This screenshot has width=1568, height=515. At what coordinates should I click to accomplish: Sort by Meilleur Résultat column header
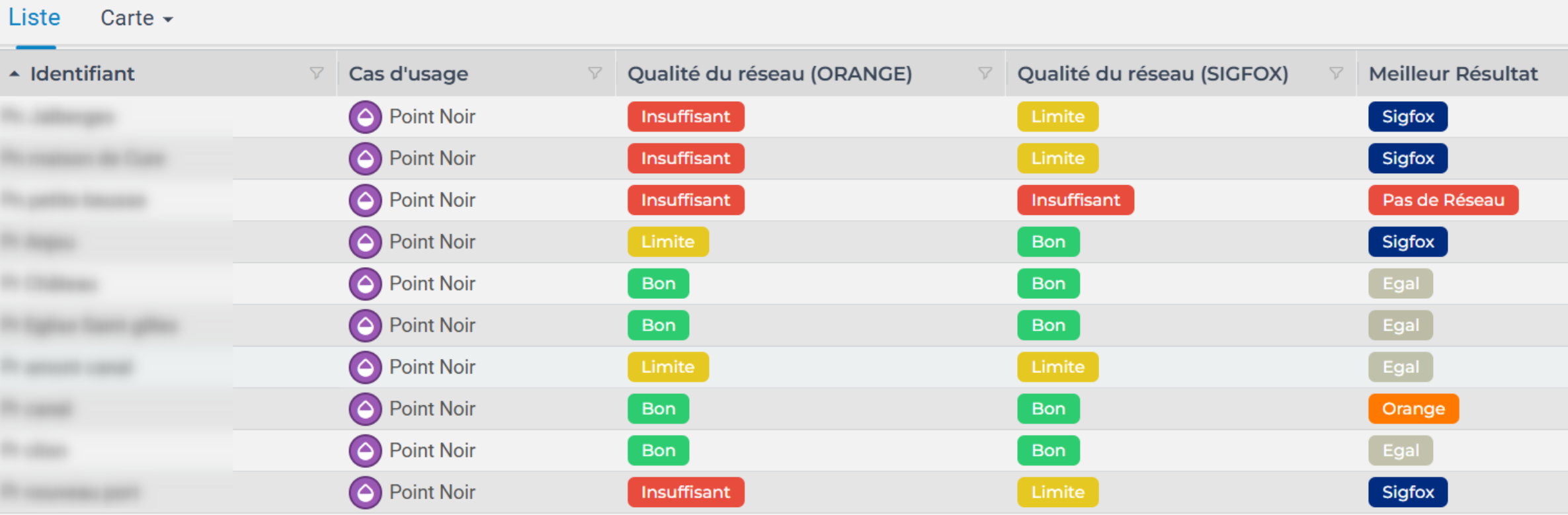pos(1453,74)
